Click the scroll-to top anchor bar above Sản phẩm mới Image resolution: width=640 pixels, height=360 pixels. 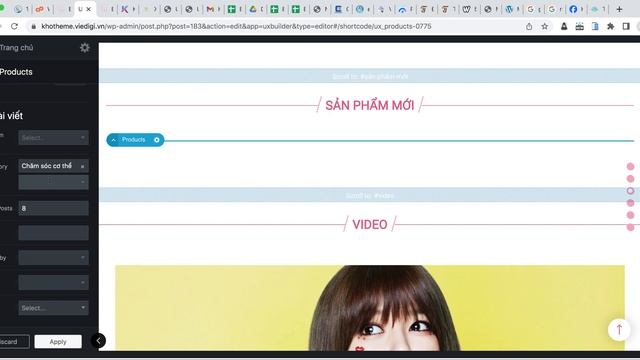coord(369,76)
